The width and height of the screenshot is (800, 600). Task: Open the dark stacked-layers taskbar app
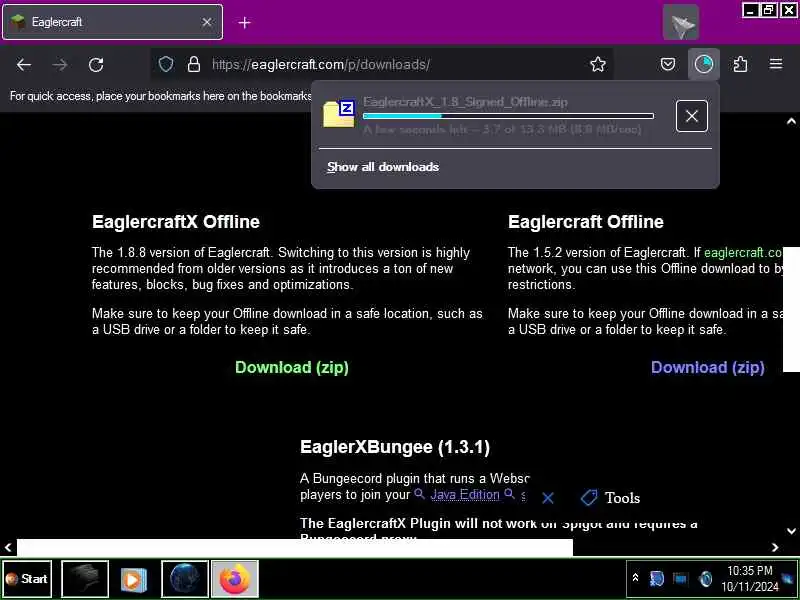coord(85,579)
